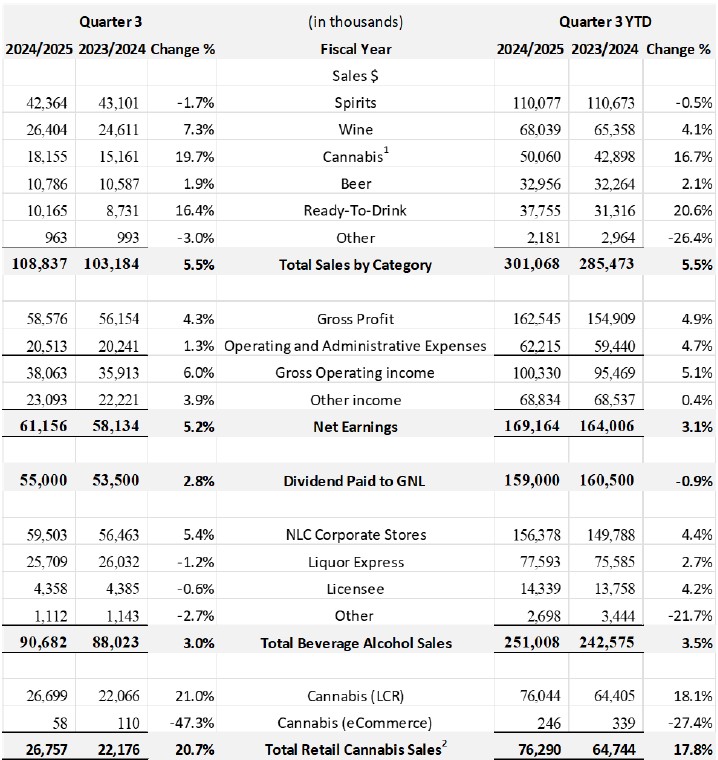Click the Liquor Express row label
The height and width of the screenshot is (760, 718).
[355, 562]
